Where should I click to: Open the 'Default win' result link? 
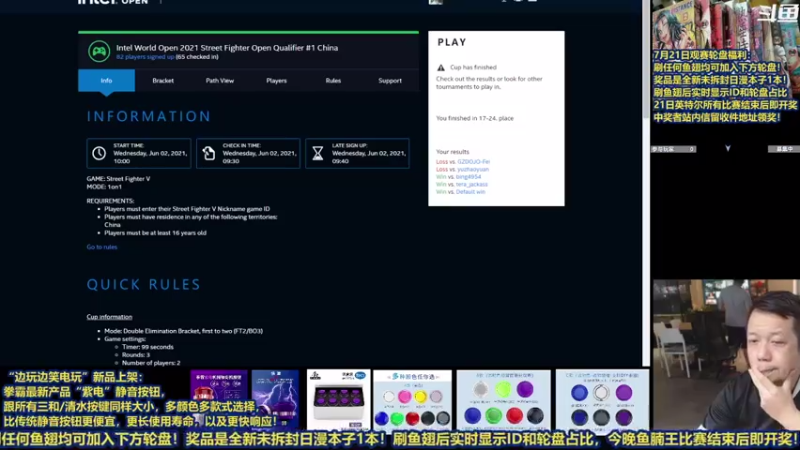click(470, 192)
